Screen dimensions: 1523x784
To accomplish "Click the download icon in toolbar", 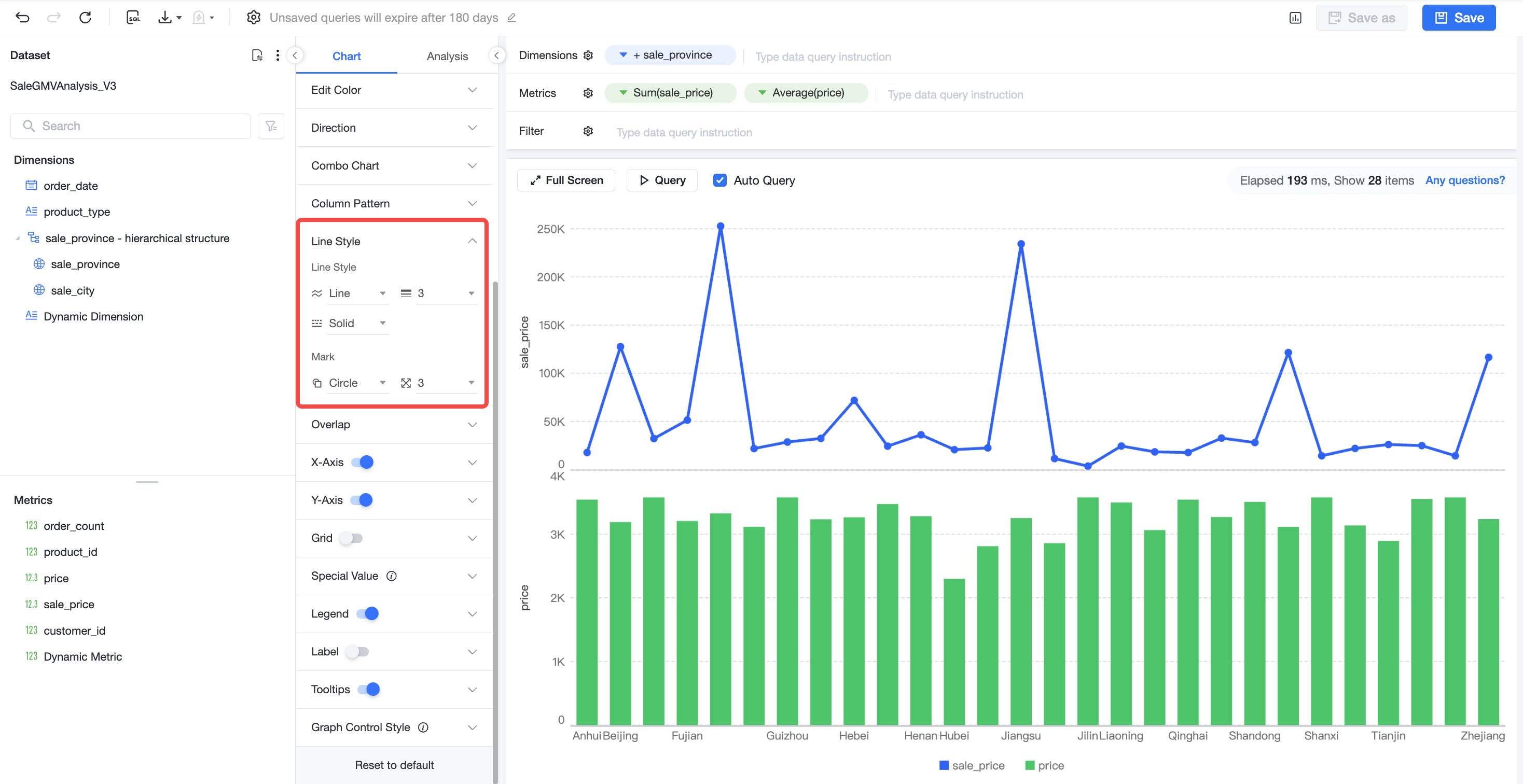I will pyautogui.click(x=165, y=18).
